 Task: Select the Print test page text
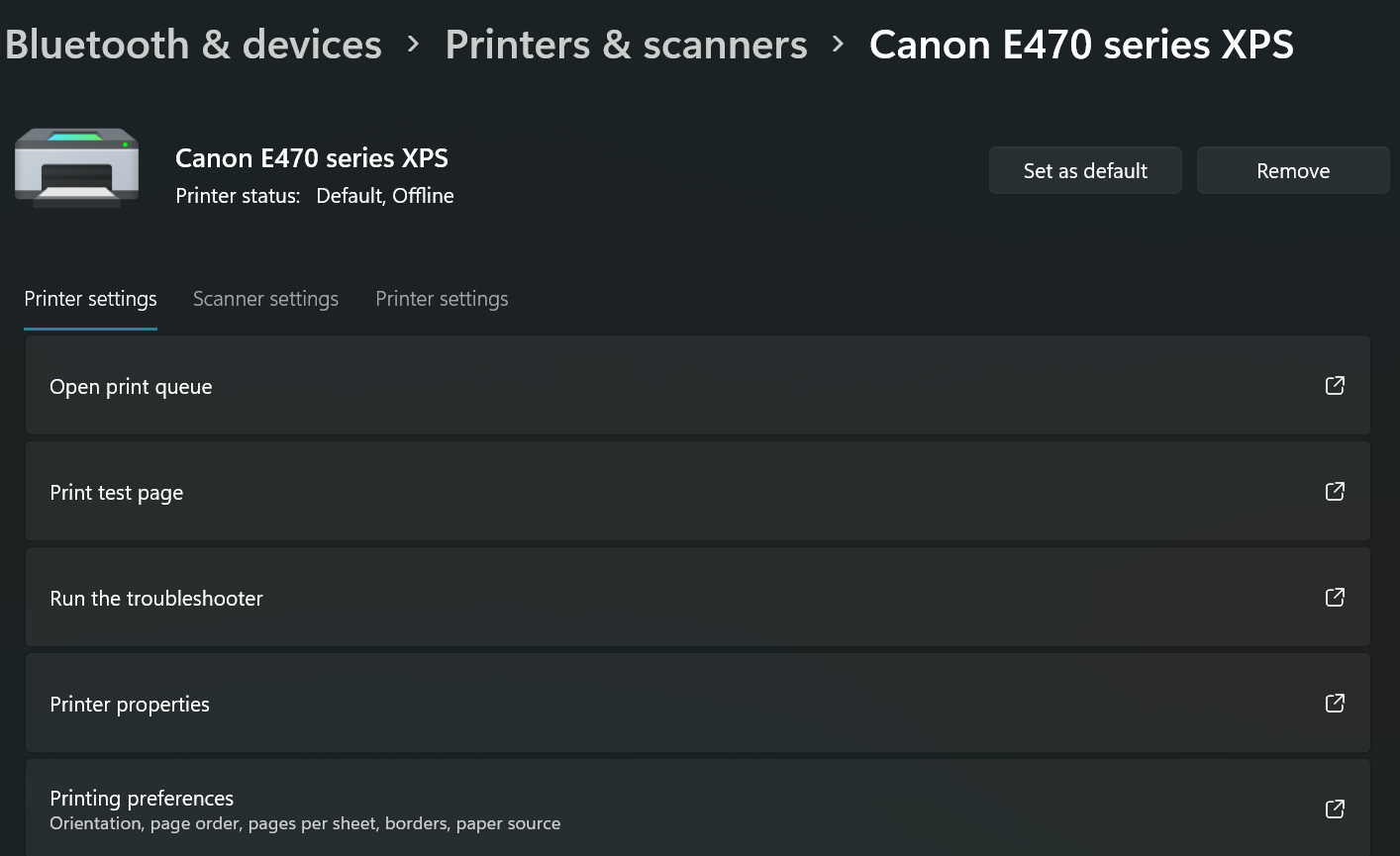[x=117, y=493]
